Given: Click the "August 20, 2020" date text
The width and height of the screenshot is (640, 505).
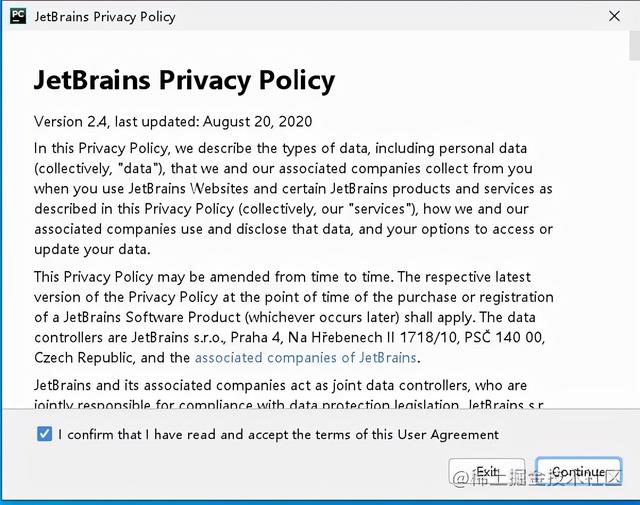Looking at the screenshot, I should pyautogui.click(x=257, y=122).
